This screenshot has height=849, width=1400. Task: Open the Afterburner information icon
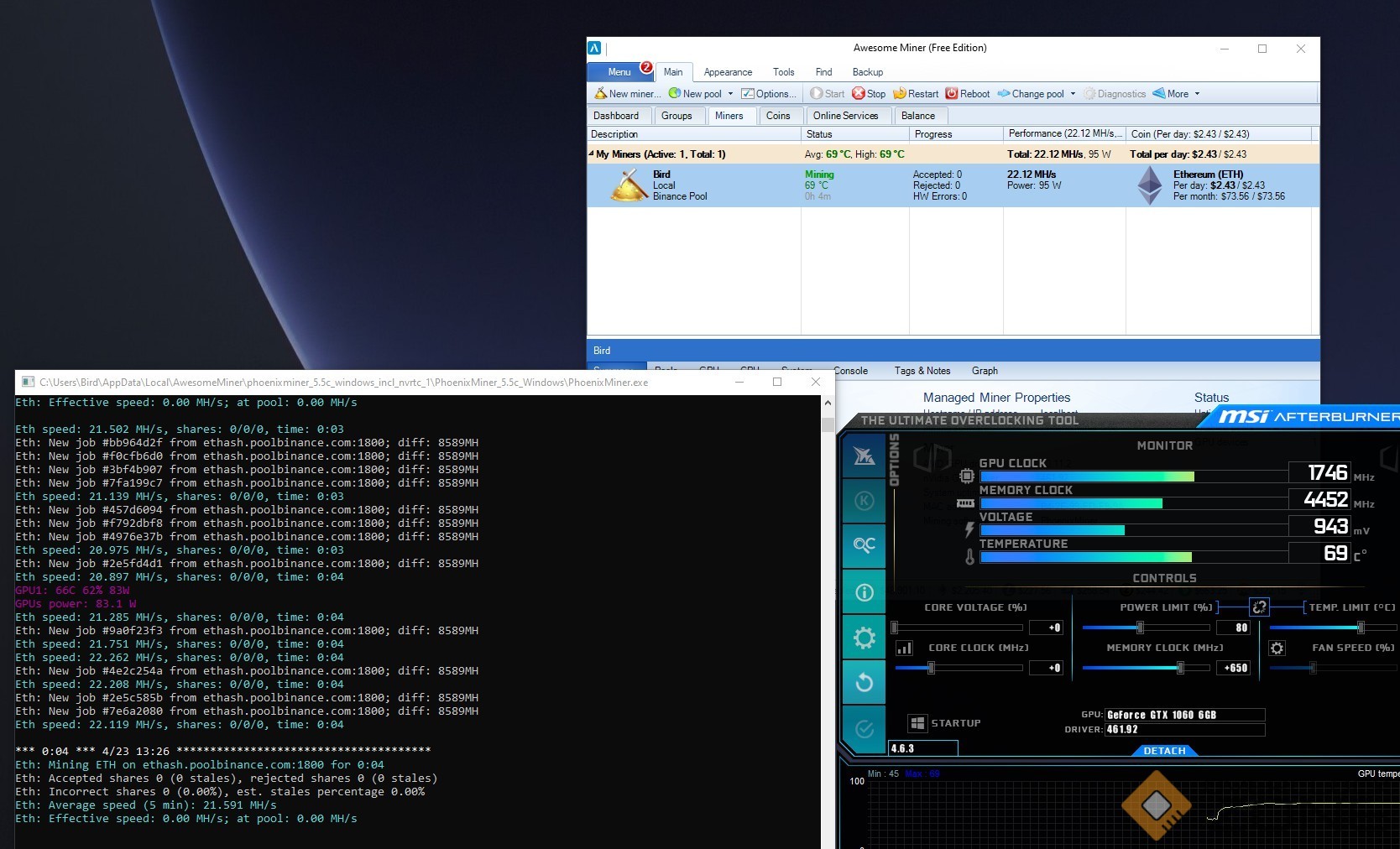click(x=864, y=592)
